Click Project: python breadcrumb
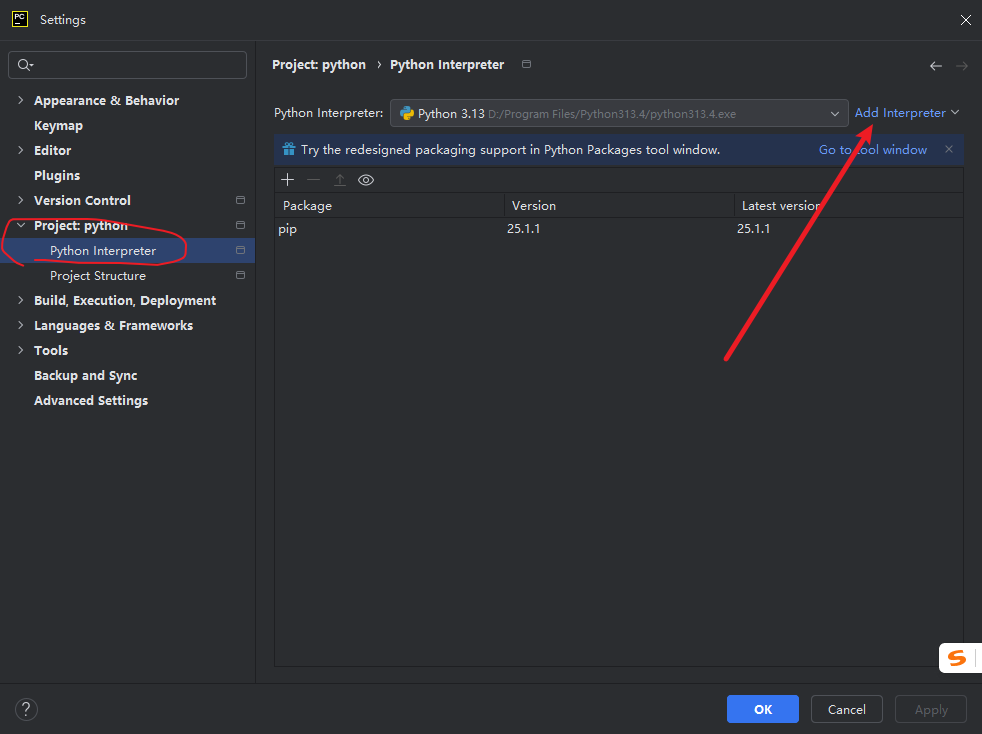The image size is (982, 734). 319,65
